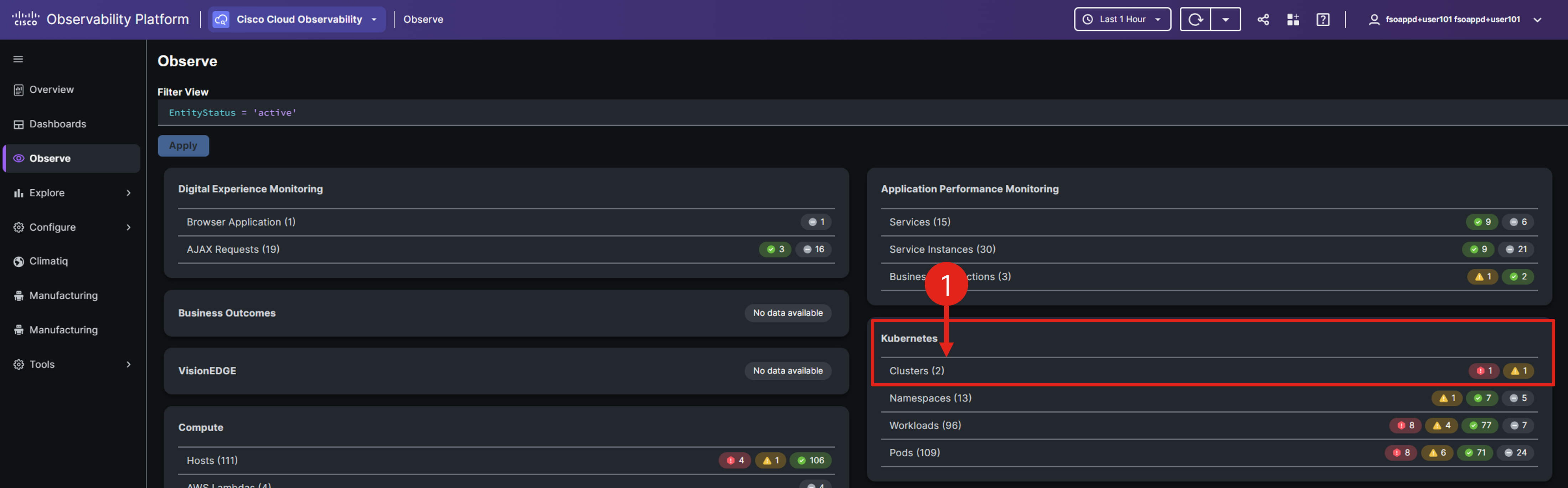Go to Dashboards in the sidebar
The image size is (1568, 488).
[x=58, y=124]
